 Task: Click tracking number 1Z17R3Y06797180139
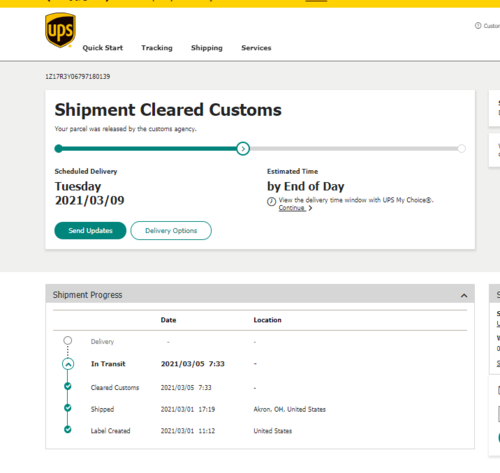78,77
